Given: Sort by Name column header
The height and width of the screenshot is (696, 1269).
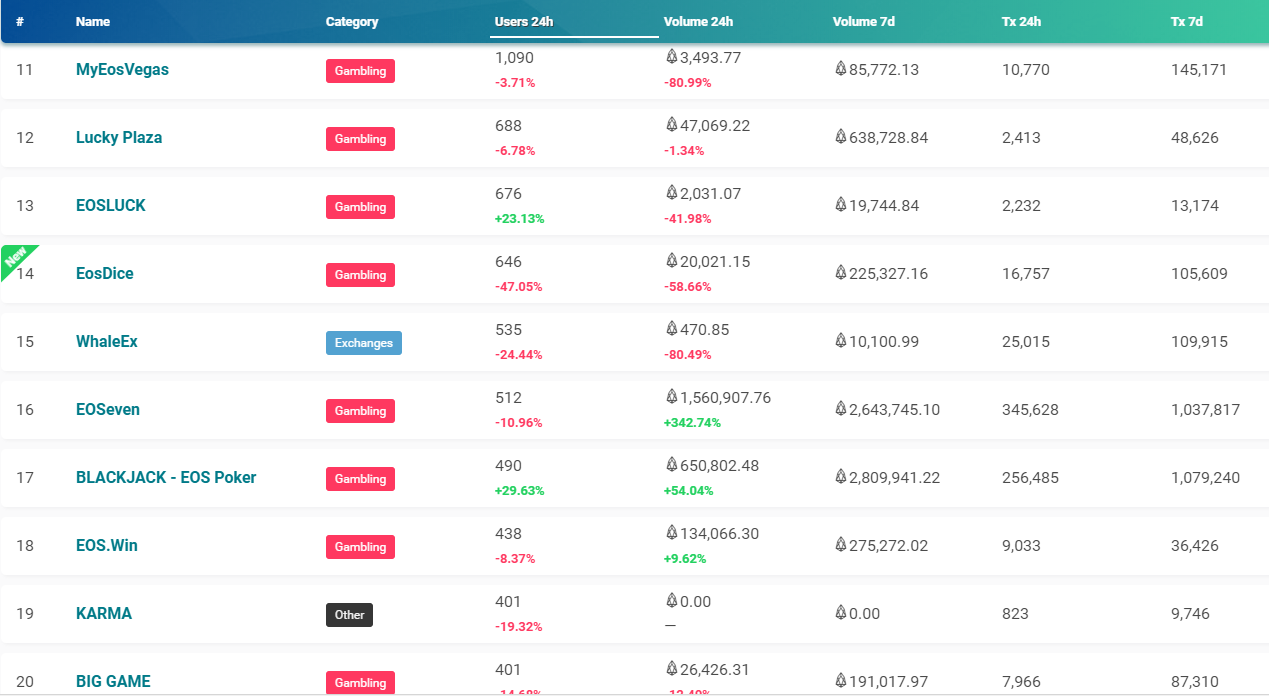Looking at the screenshot, I should [93, 21].
